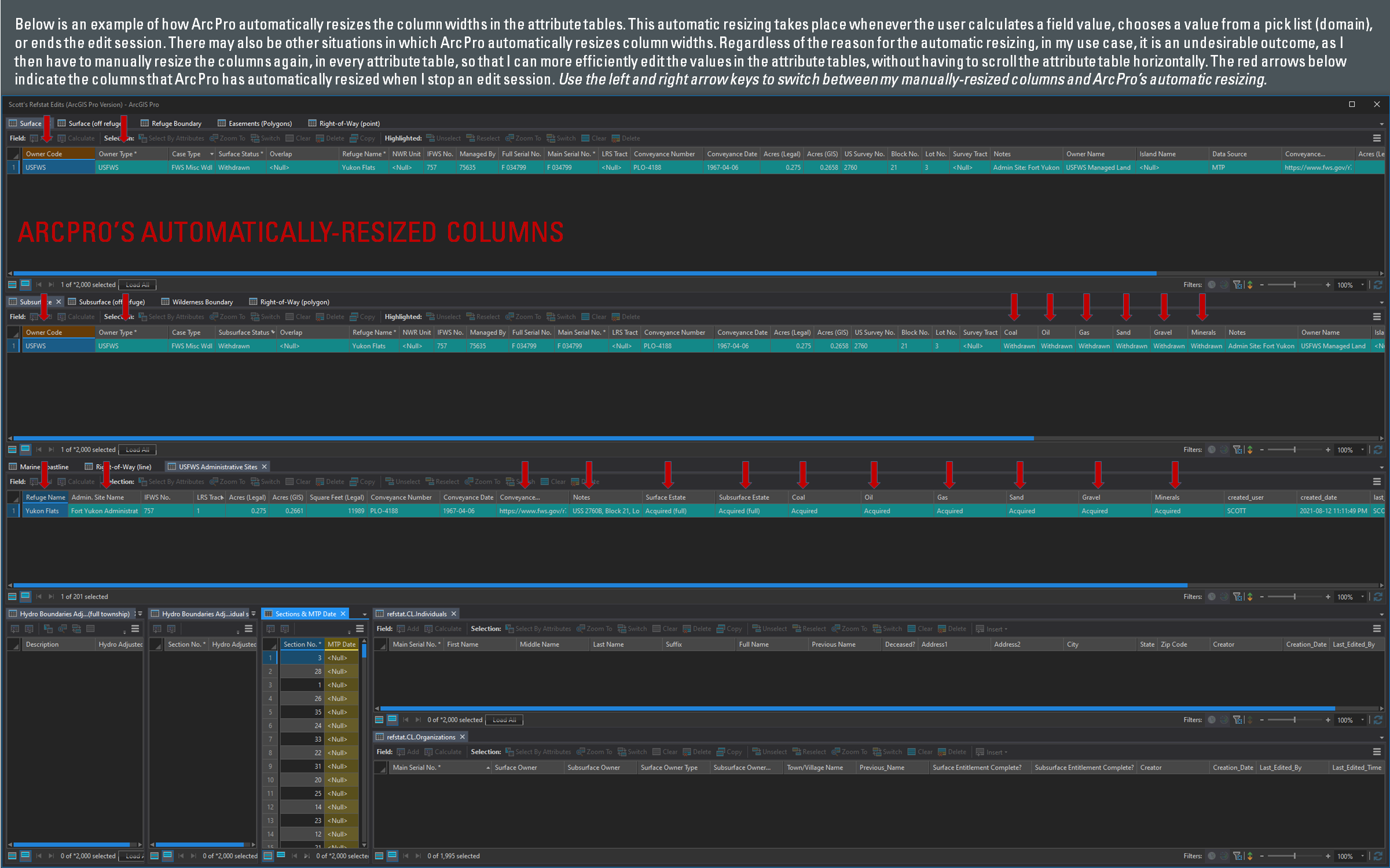Enable the row selection checkbox for USFWS record
The height and width of the screenshot is (868, 1390).
tap(13, 167)
